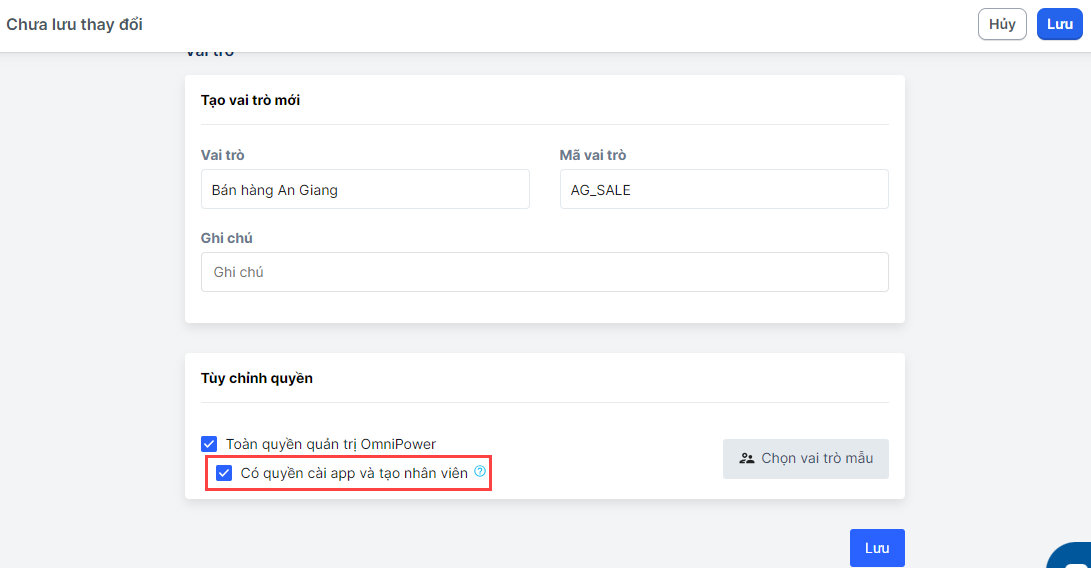Click the help icon beside app install permission
This screenshot has width=1091, height=568.
(480, 471)
